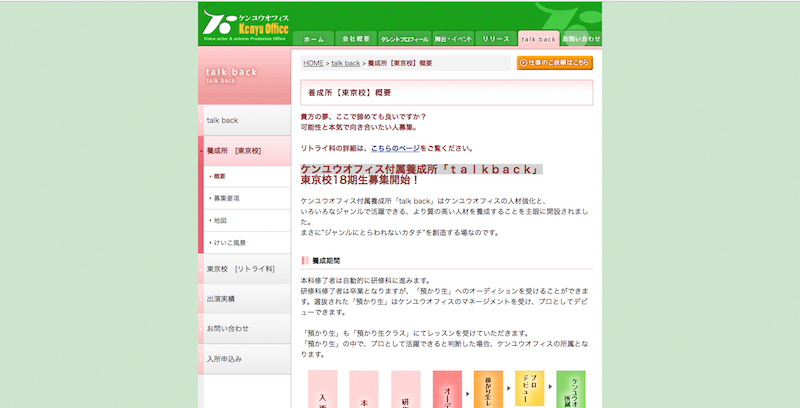Viewport: 800px width, 408px height.
Task: Click the Kenyu Office logo
Action: coord(245,22)
